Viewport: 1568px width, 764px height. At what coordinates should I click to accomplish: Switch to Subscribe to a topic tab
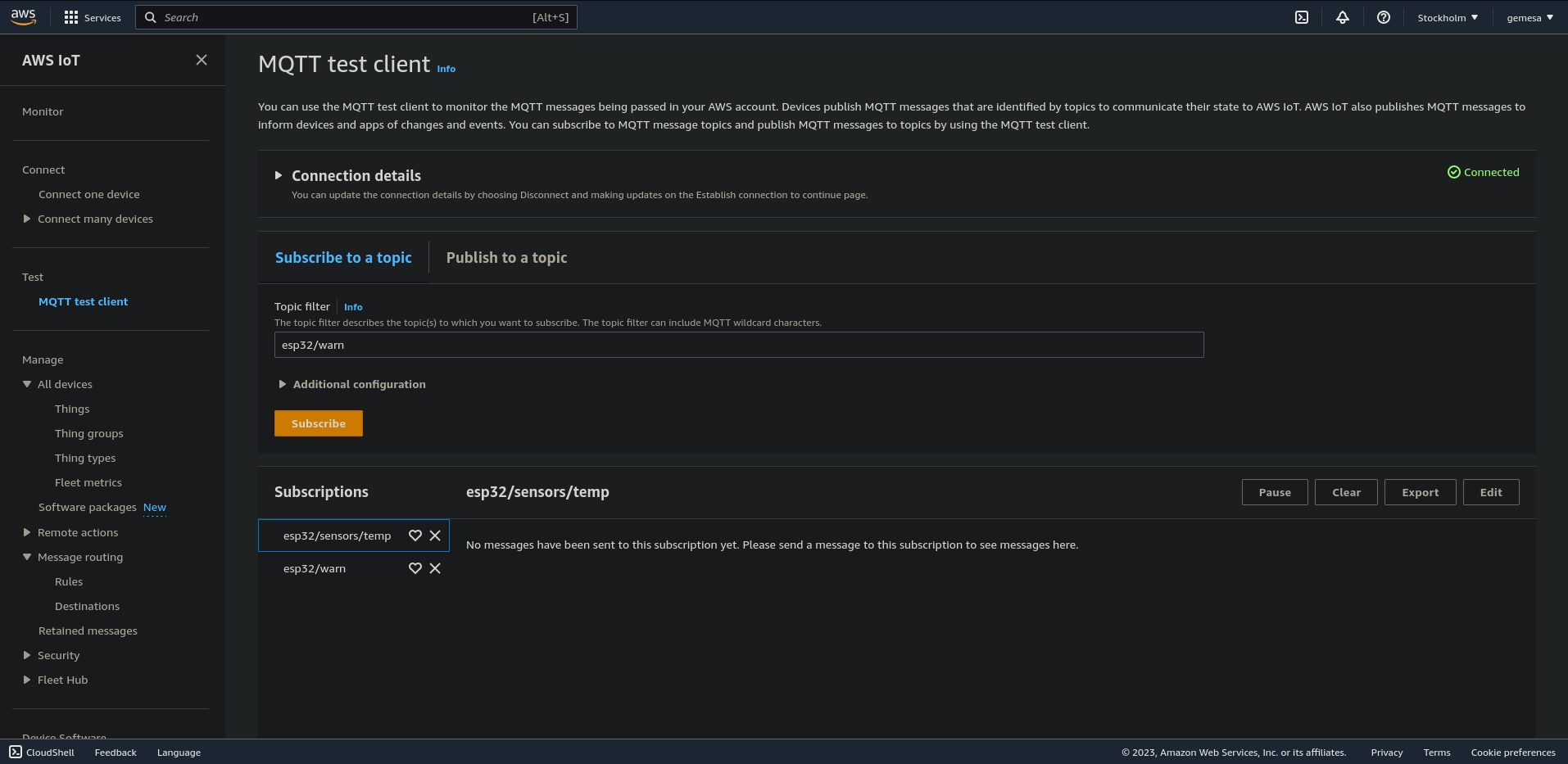343,258
